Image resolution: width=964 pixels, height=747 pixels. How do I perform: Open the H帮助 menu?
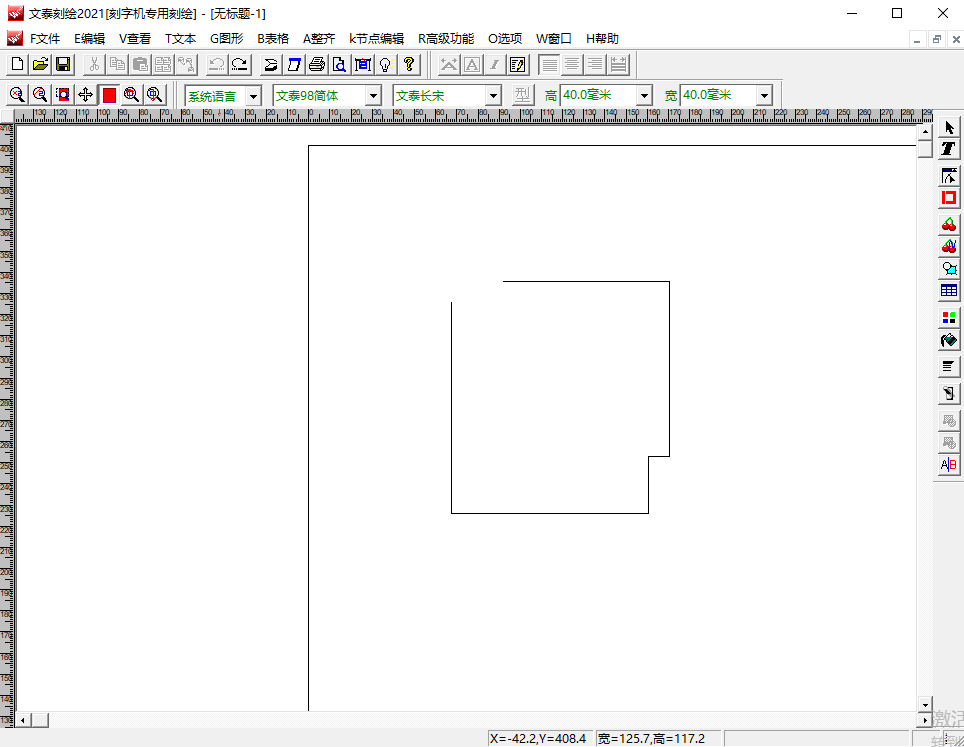coord(602,39)
